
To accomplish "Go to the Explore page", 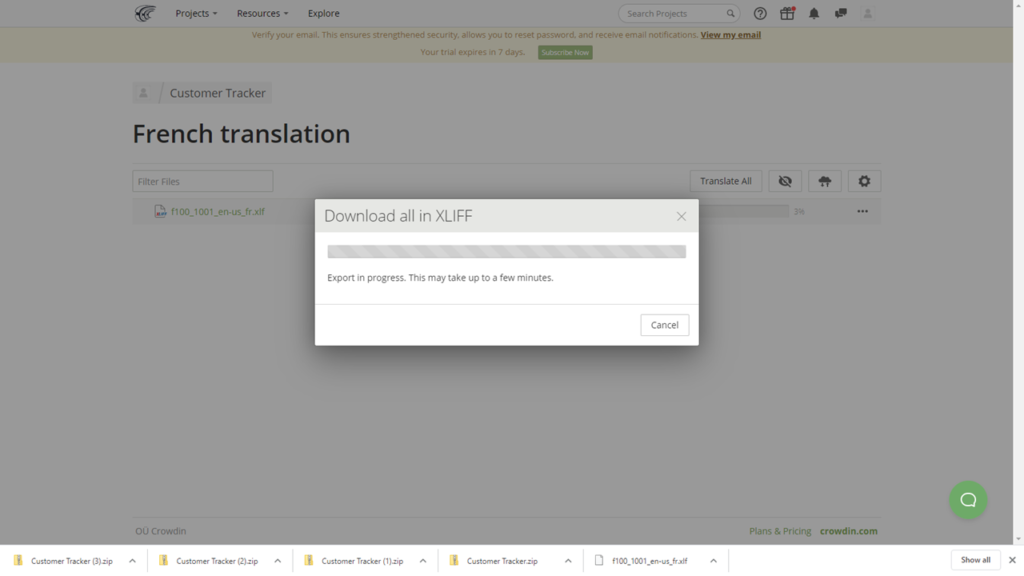I will point(323,13).
